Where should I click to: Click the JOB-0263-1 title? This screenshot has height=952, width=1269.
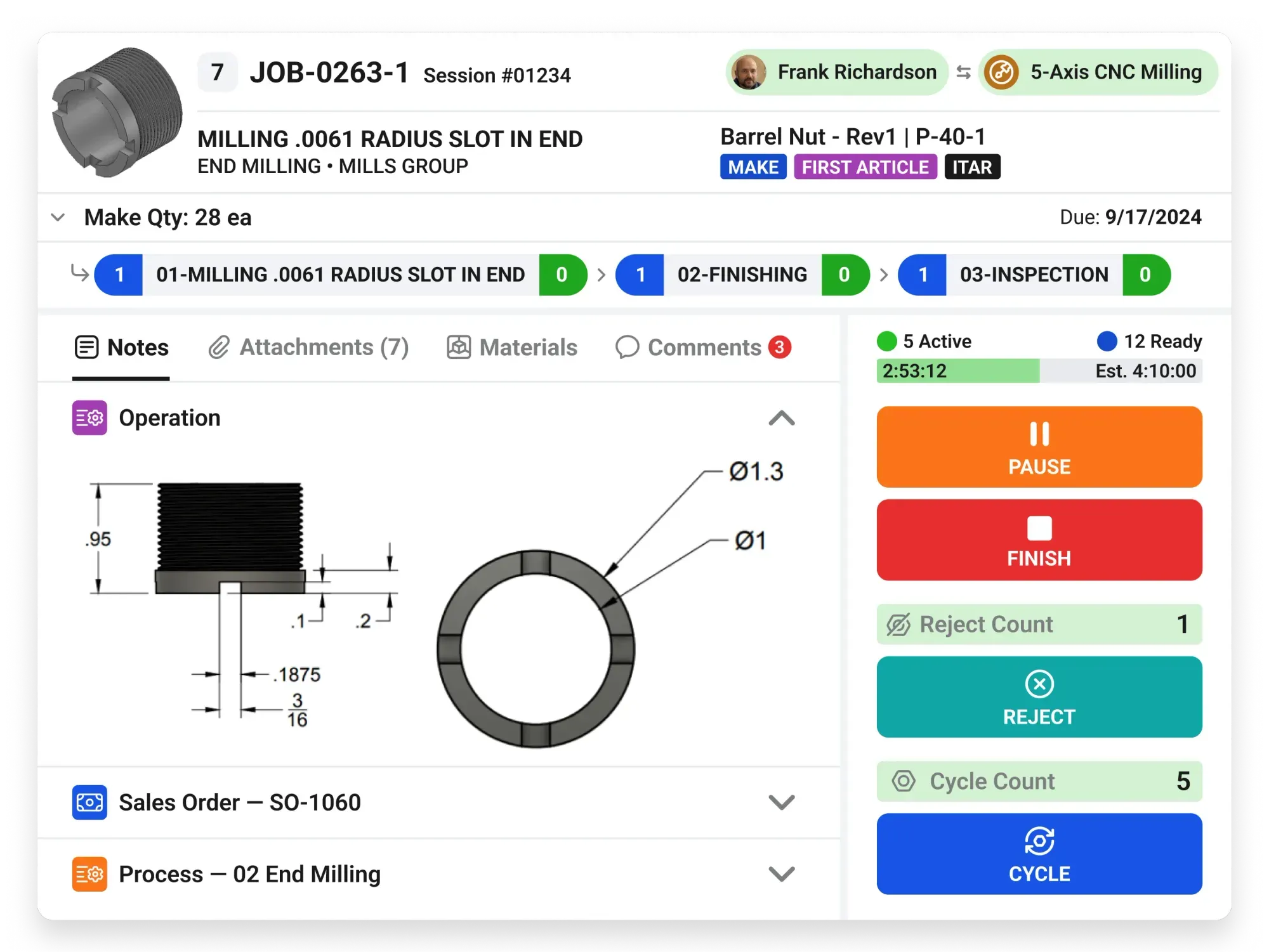[329, 72]
